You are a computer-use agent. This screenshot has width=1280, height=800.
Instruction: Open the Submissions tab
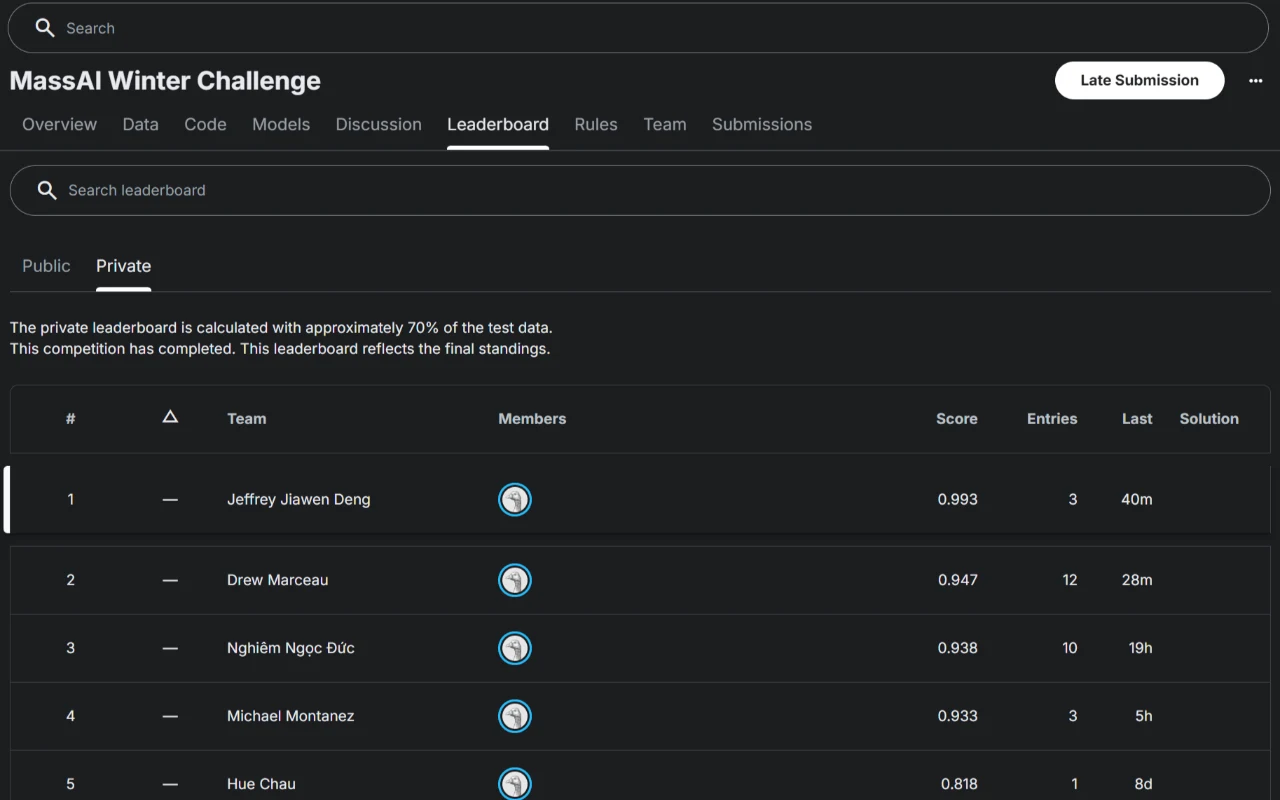[x=762, y=124]
